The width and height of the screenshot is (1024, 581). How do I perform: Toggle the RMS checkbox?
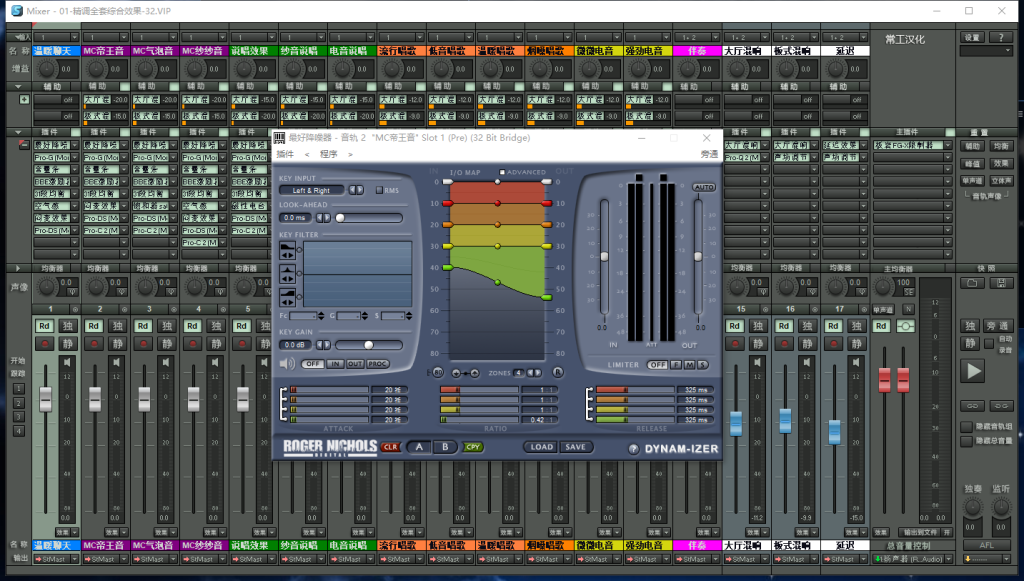[379, 190]
